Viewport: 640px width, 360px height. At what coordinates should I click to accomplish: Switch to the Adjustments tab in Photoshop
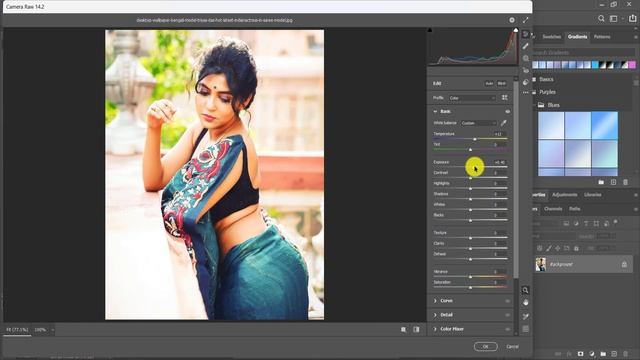click(x=564, y=195)
